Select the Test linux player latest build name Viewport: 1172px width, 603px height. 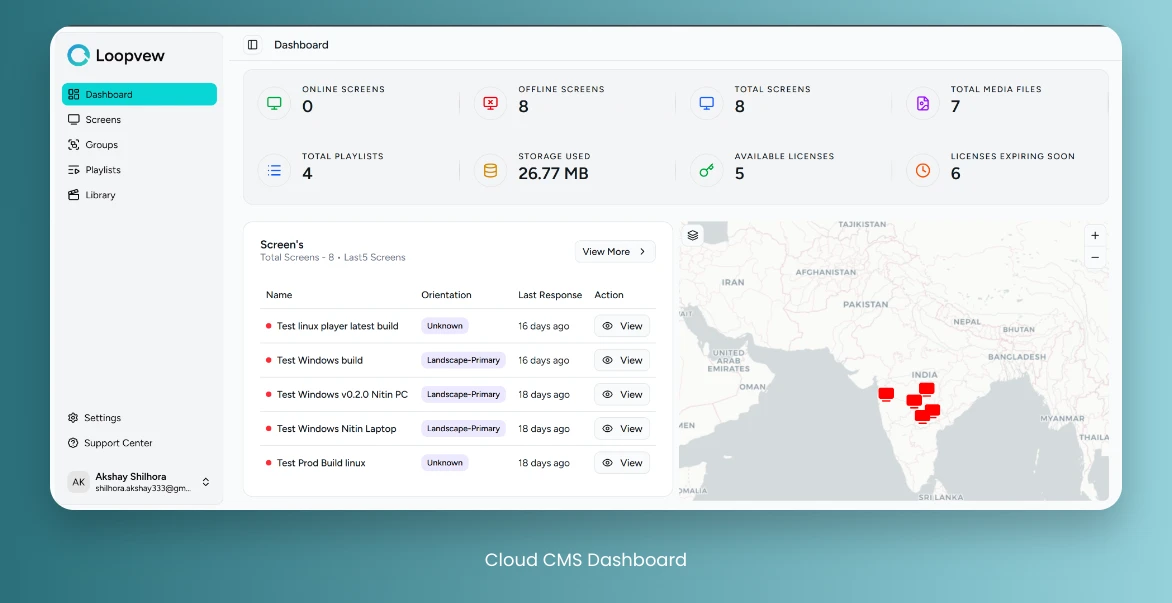click(x=337, y=326)
